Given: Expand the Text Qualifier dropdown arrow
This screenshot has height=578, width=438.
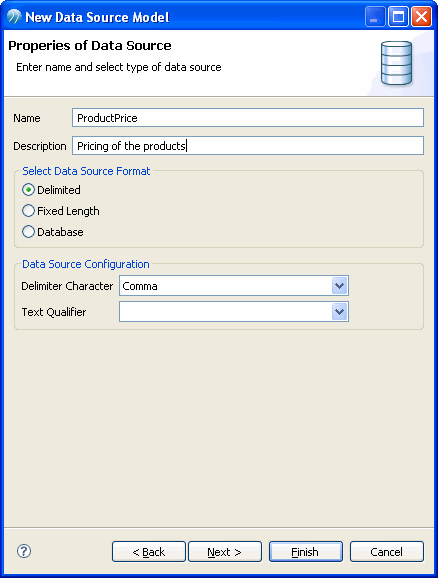Looking at the screenshot, I should pyautogui.click(x=340, y=312).
